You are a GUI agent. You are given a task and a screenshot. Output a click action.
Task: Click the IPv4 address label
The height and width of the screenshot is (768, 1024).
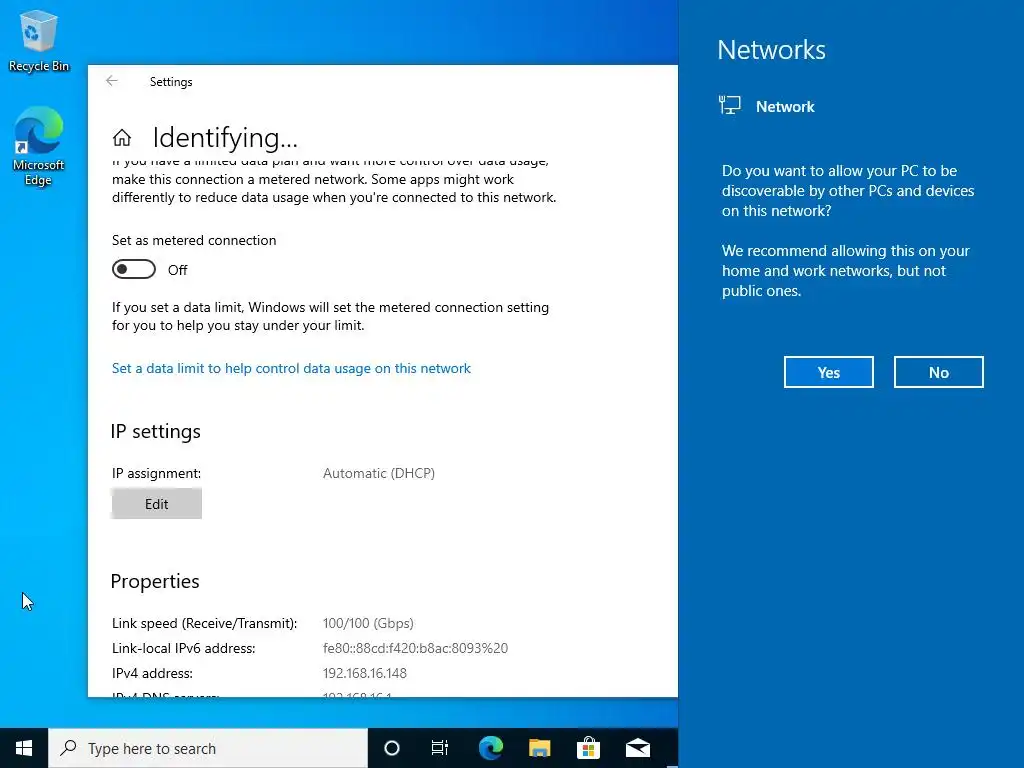[x=152, y=673]
